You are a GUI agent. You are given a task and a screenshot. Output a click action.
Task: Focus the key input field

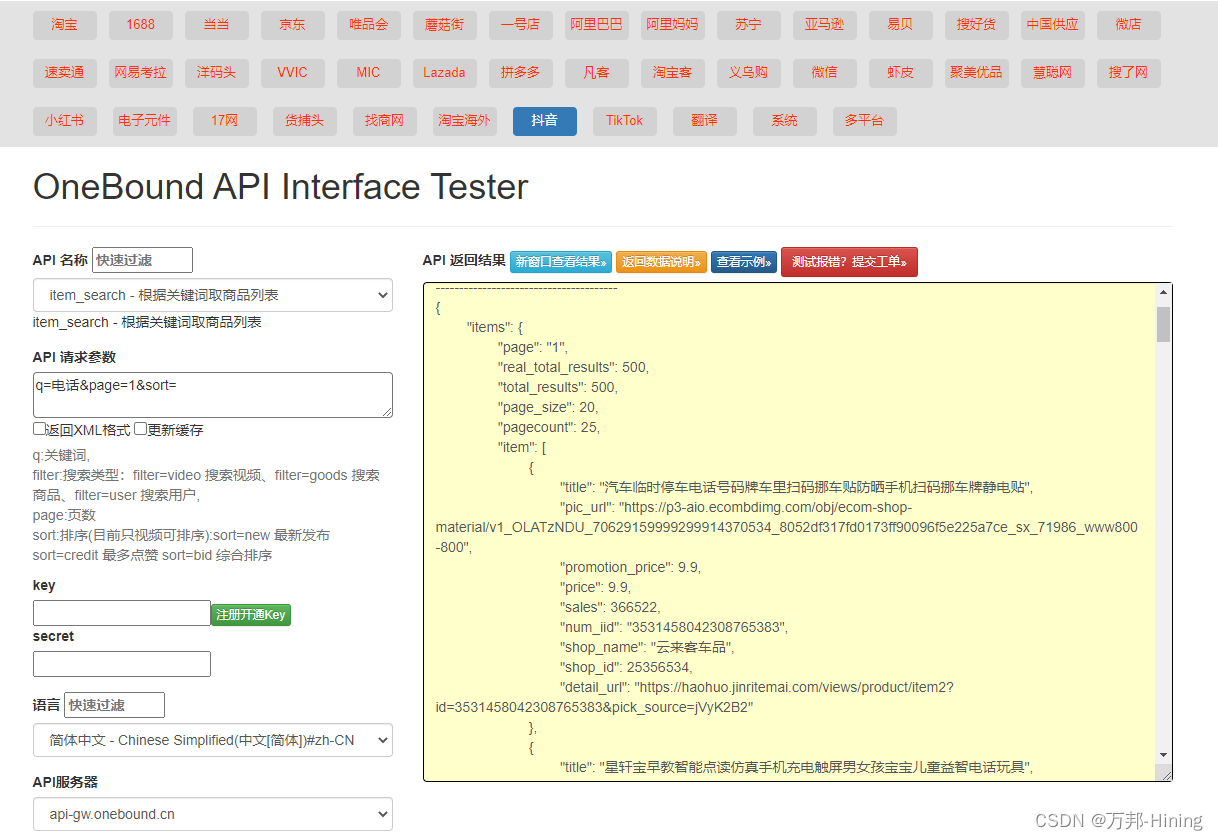[122, 613]
